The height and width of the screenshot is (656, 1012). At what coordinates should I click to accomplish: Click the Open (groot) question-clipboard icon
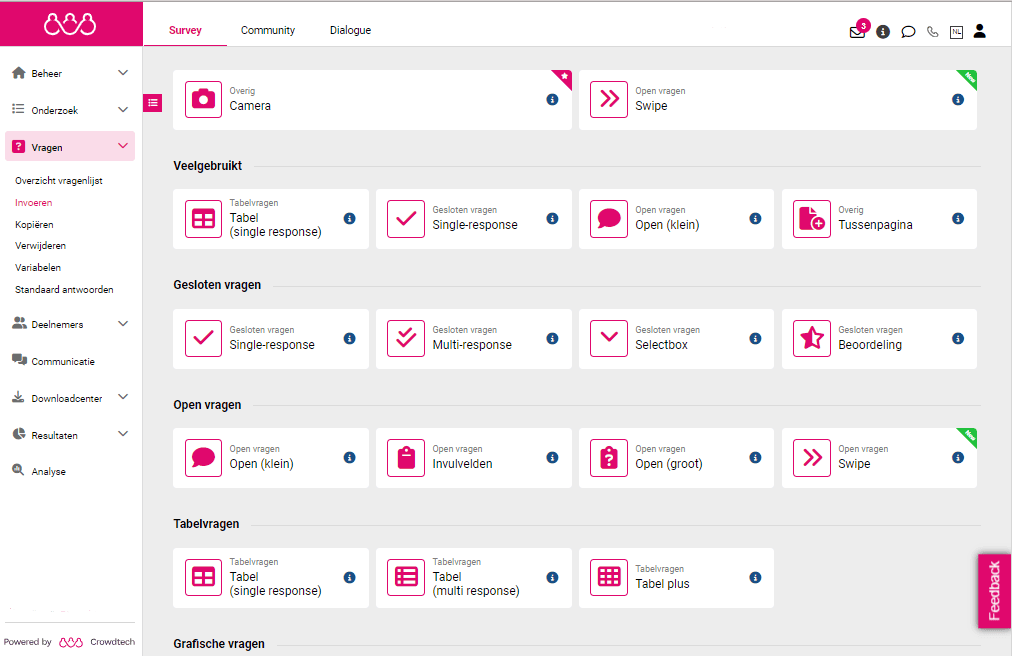609,458
